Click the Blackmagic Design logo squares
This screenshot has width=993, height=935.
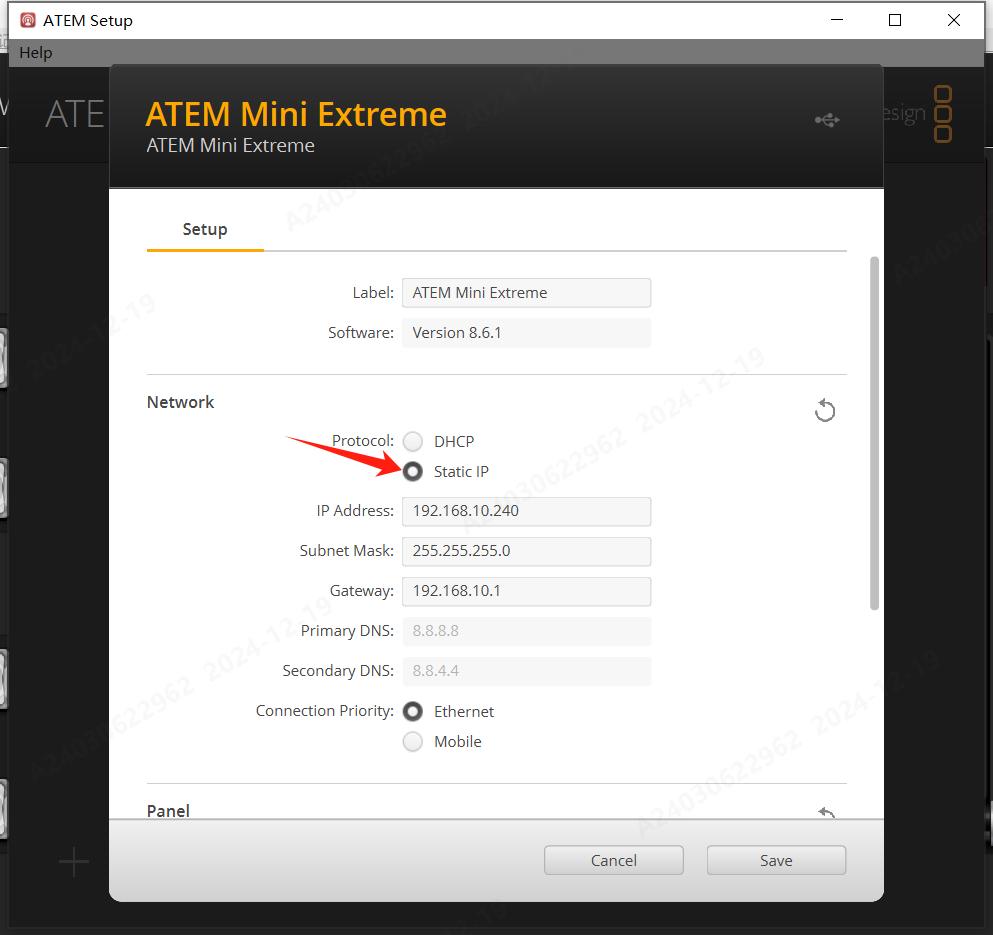[943, 114]
